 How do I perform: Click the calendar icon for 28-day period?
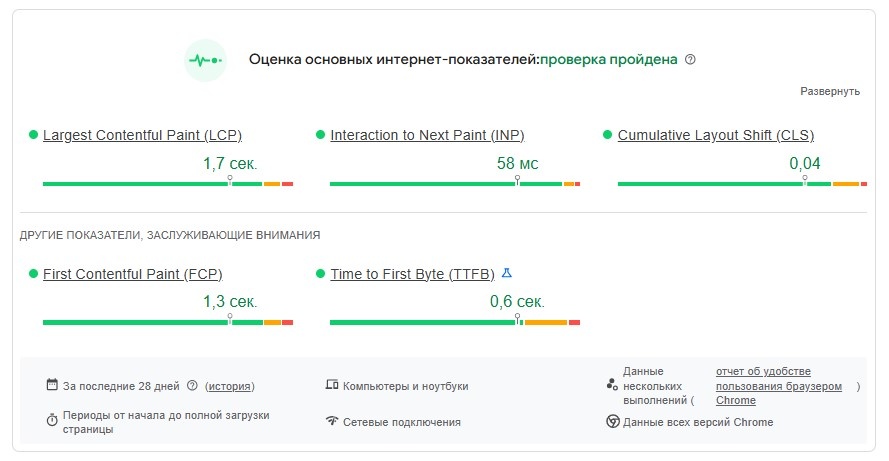52,385
